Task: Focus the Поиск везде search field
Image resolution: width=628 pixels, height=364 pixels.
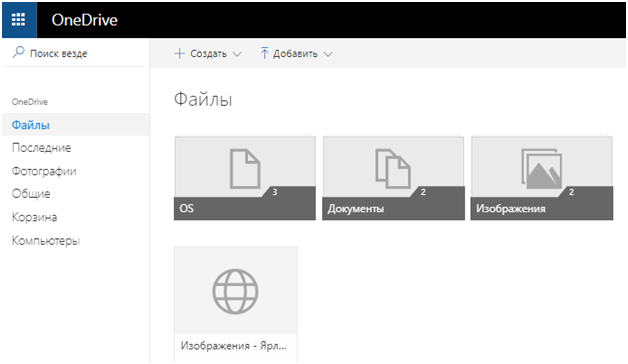Action: pyautogui.click(x=74, y=53)
